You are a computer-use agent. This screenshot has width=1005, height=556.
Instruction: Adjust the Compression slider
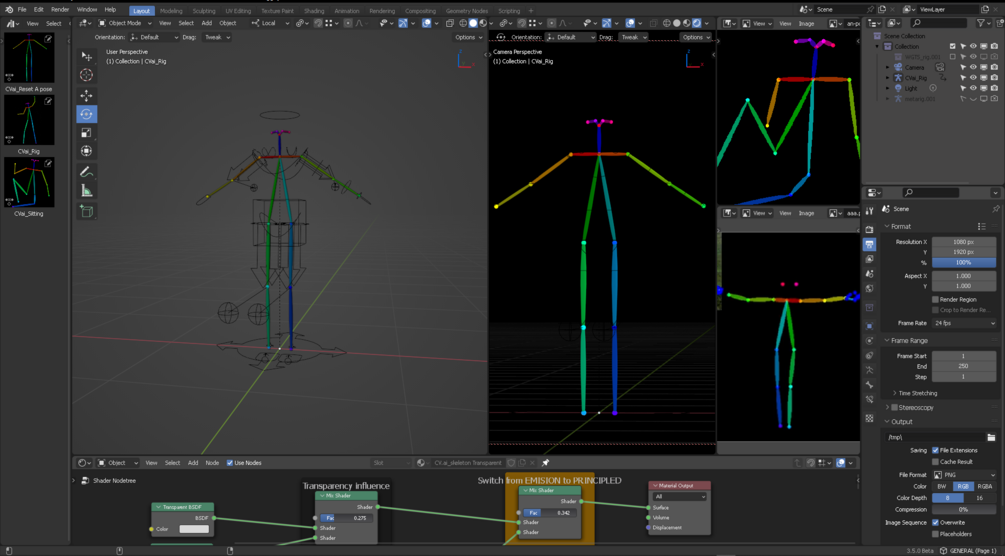[963, 509]
